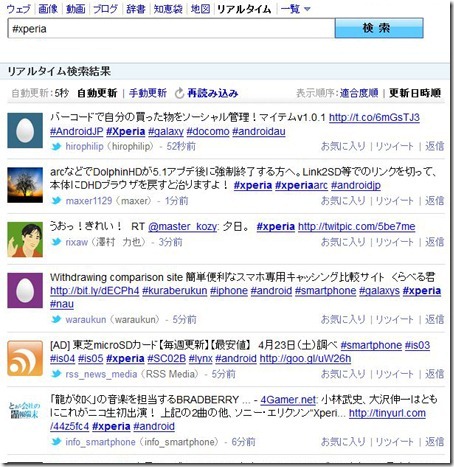
Task: Retweet maxer1129's tweet via リツイート
Action: pos(394,201)
